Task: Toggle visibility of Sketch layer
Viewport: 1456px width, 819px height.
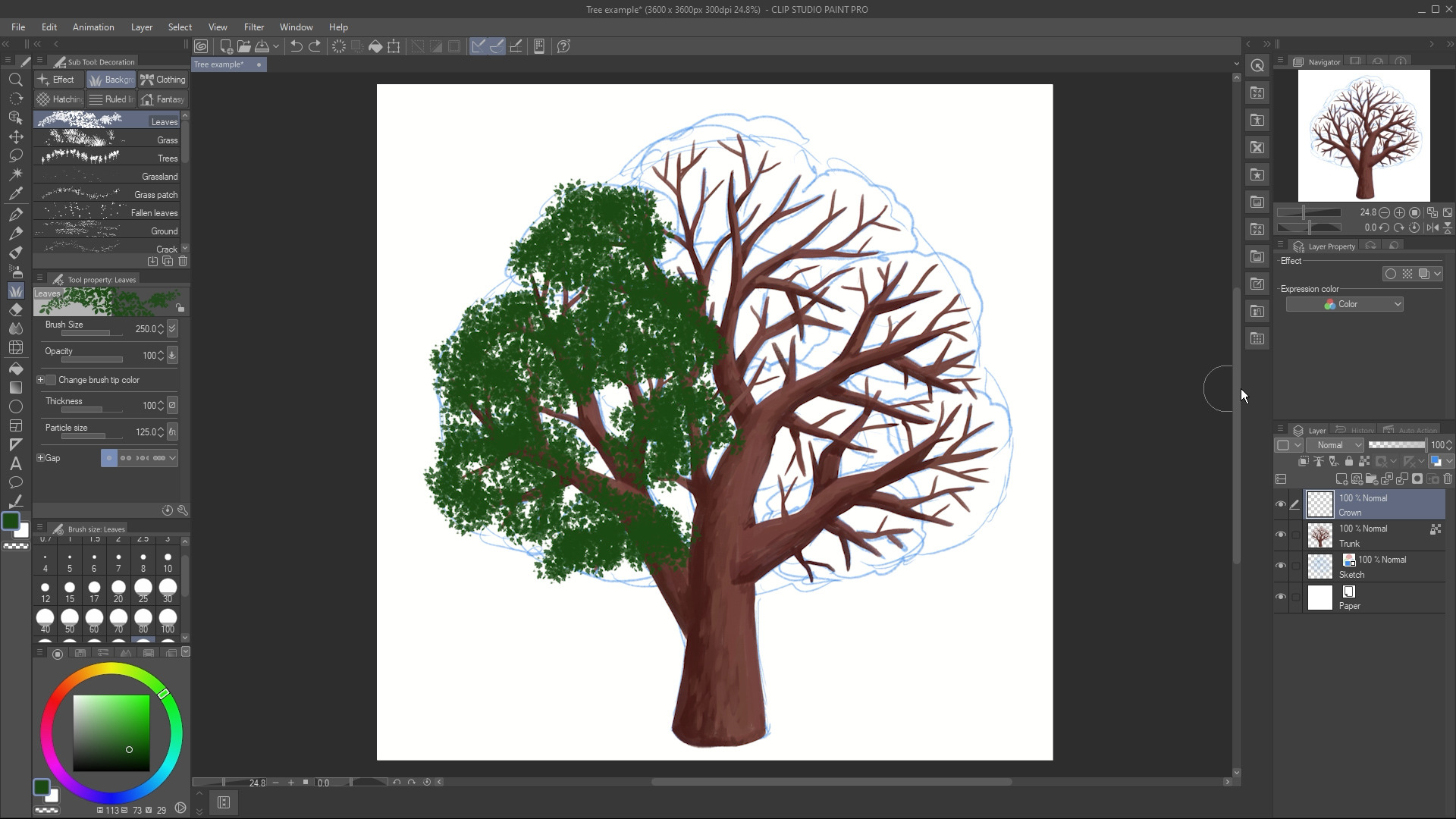Action: pos(1281,566)
